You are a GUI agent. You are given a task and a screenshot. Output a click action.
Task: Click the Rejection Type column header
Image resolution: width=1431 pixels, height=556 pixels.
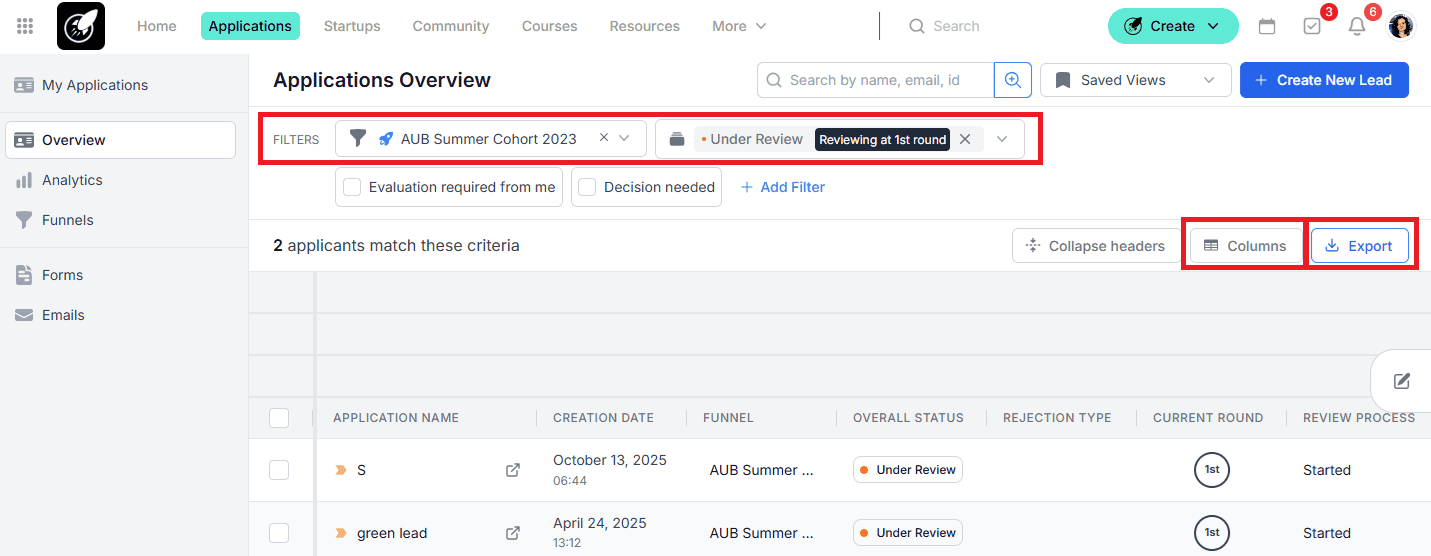(1057, 418)
